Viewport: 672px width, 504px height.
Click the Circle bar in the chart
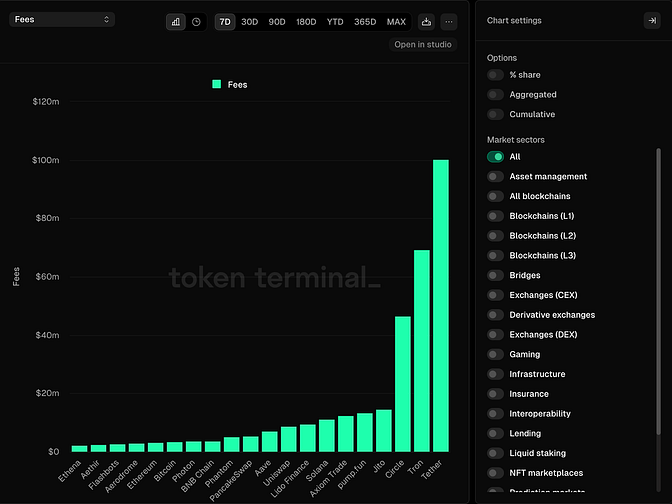403,384
